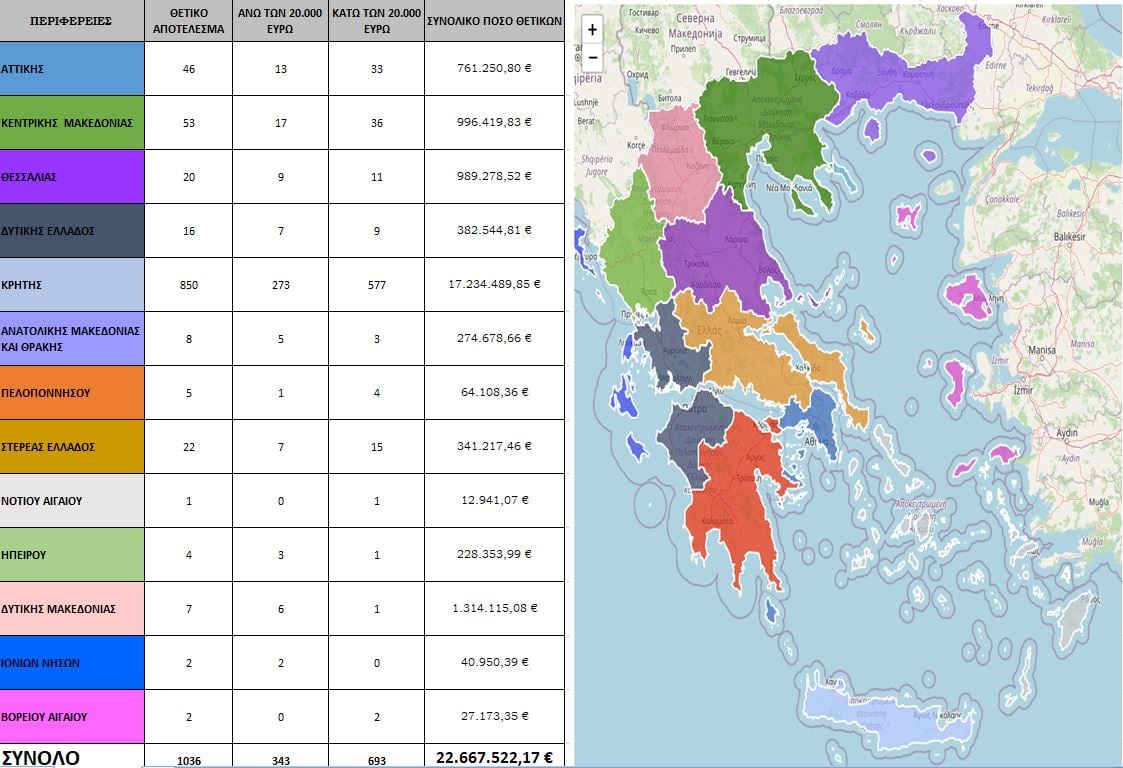This screenshot has width=1123, height=768.
Task: Open the ΘΕΤΙΚΟ ΑΠΟΤΕΛΕΣΜΑ column header
Action: pyautogui.click(x=187, y=19)
